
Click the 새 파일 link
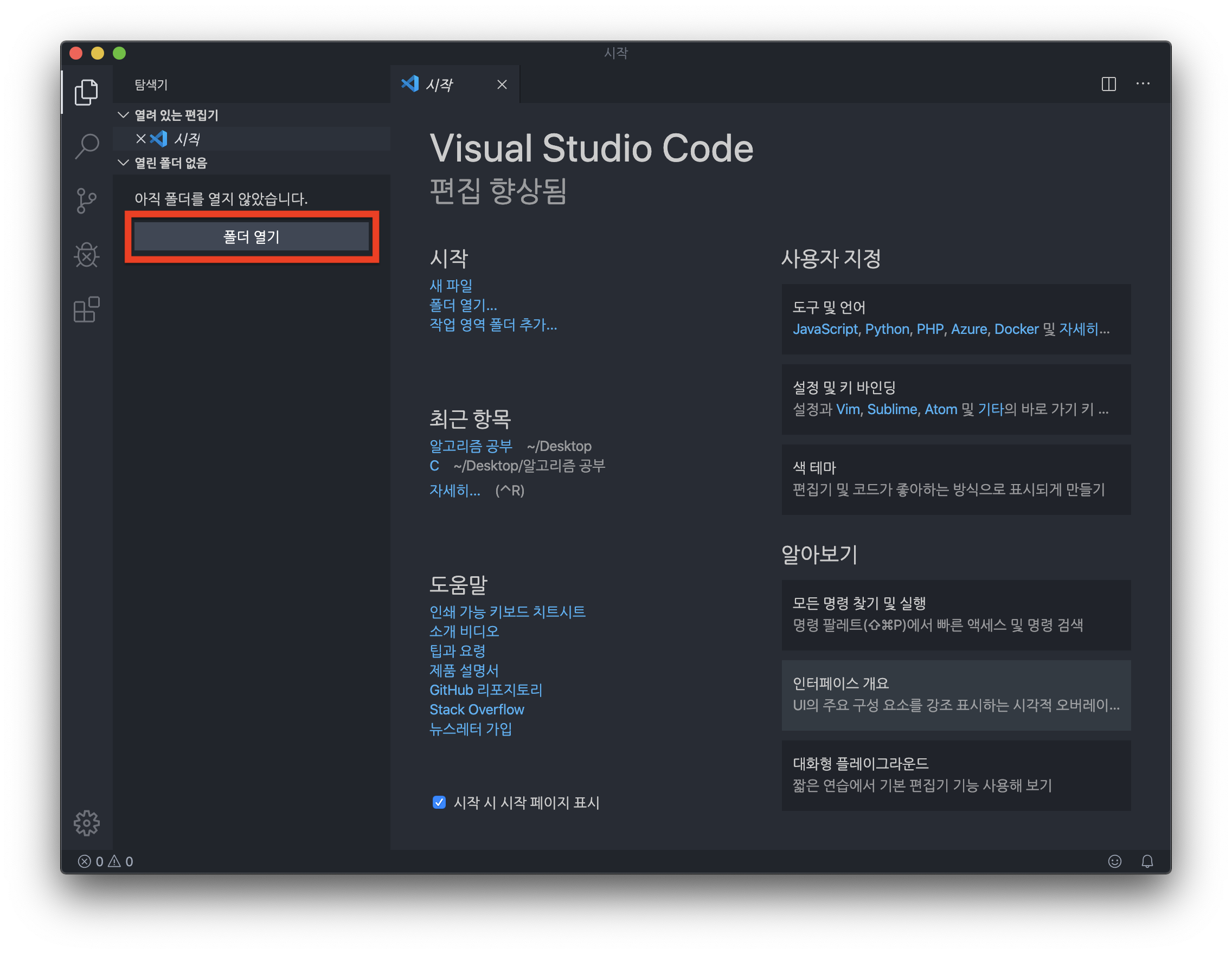(x=451, y=286)
